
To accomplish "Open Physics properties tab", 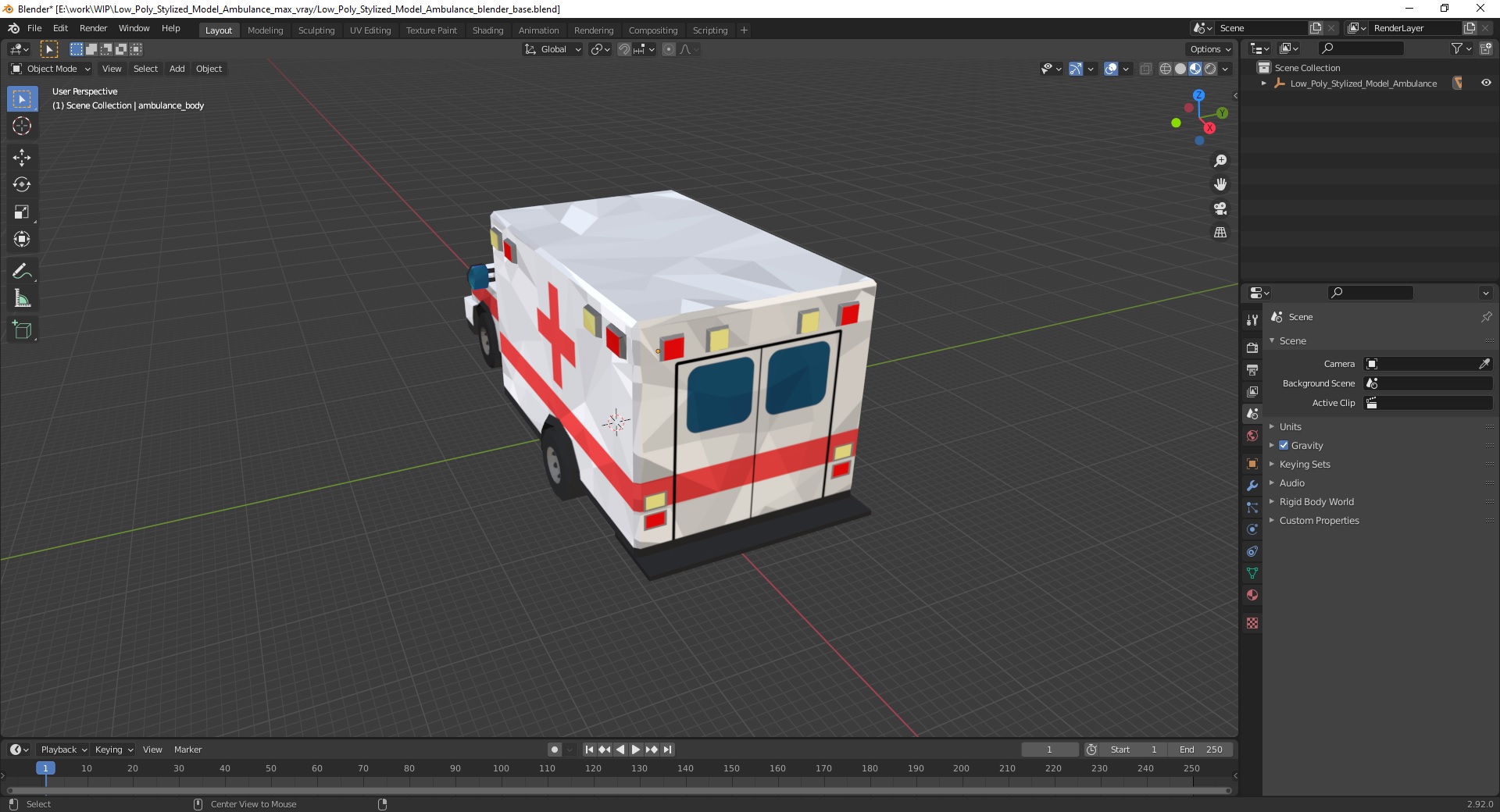I will pyautogui.click(x=1252, y=529).
